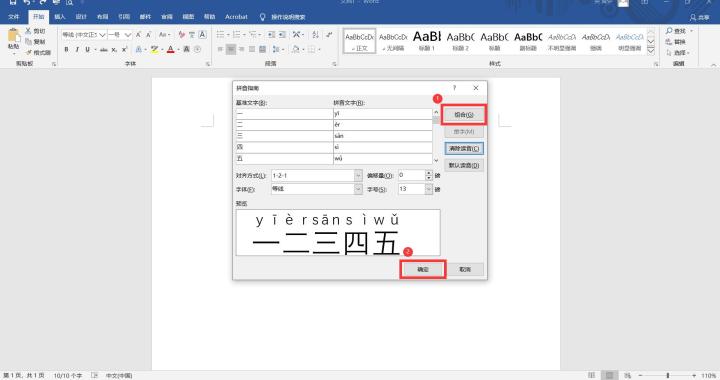
Task: Click the zoom slider in status bar
Action: point(668,375)
